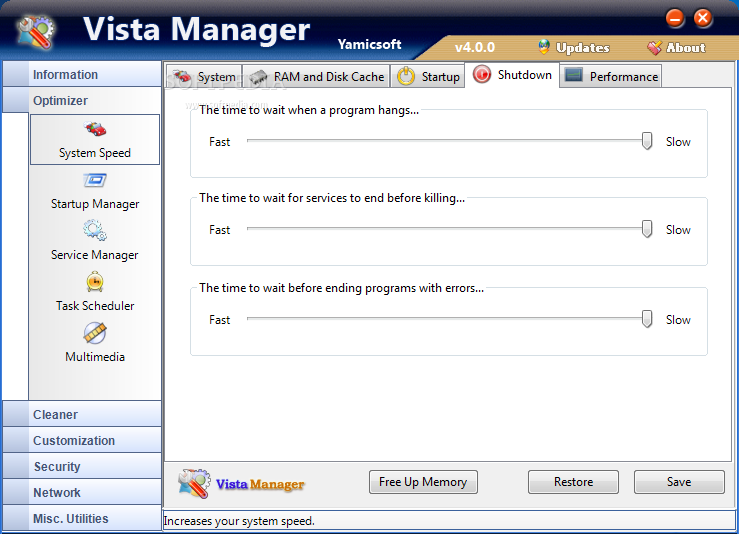Click the Restore button

pos(573,482)
